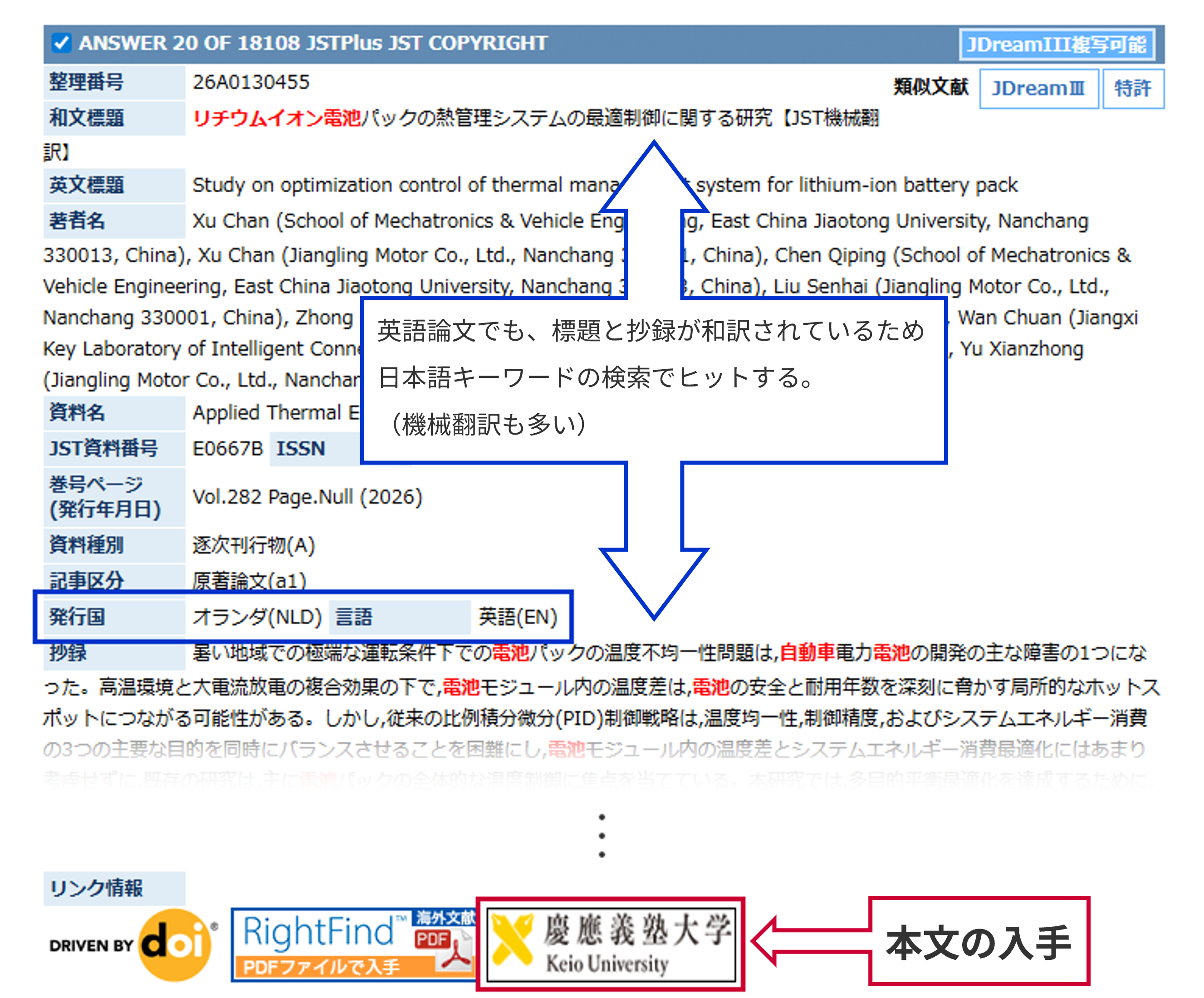Select the JST資料番号 value E0667B

[x=228, y=448]
